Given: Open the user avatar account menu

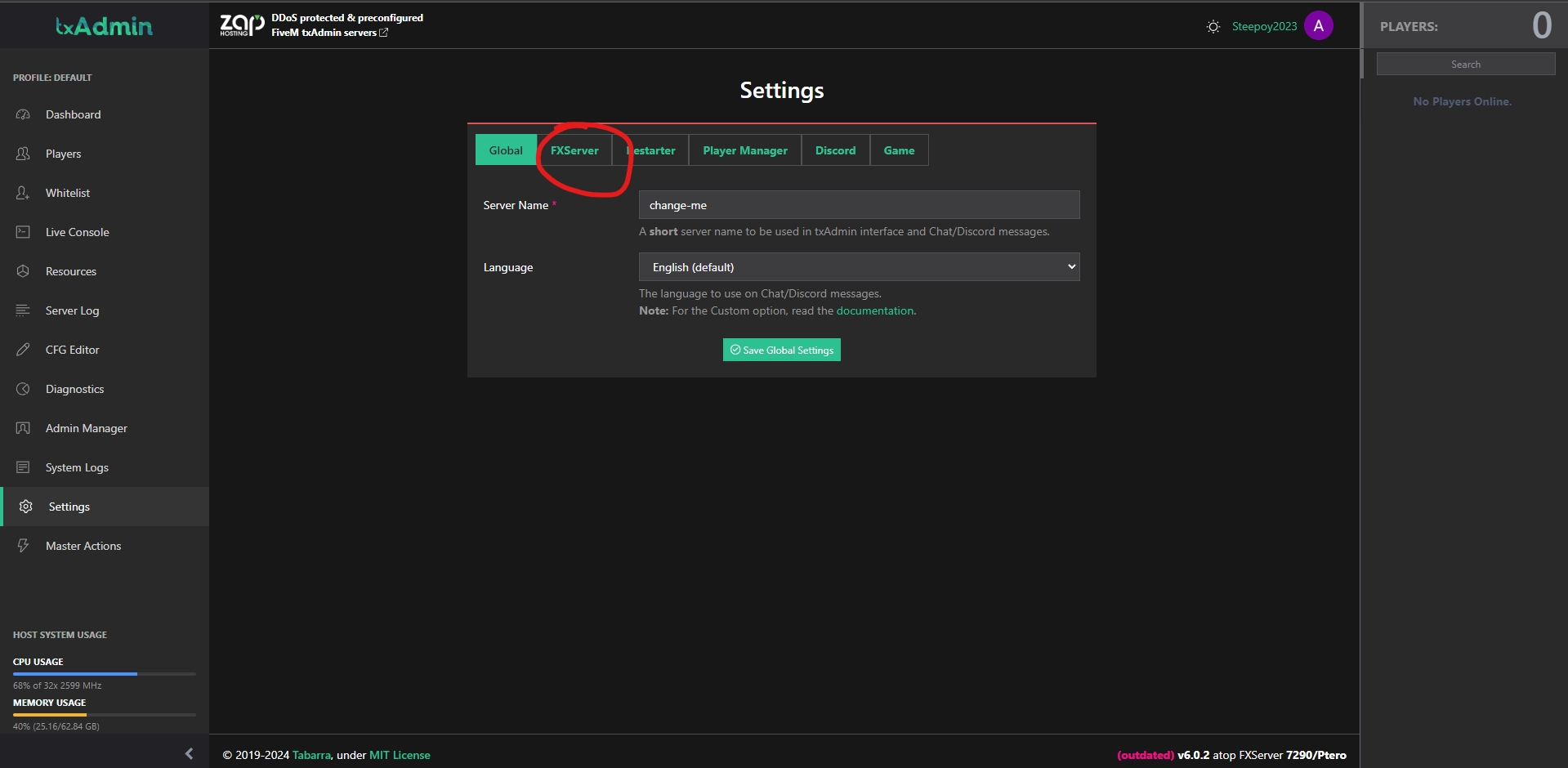Looking at the screenshot, I should 1318,26.
